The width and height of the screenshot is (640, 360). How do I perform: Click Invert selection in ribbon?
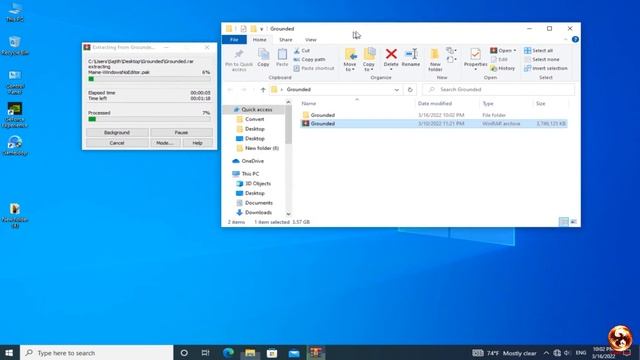[x=546, y=68]
